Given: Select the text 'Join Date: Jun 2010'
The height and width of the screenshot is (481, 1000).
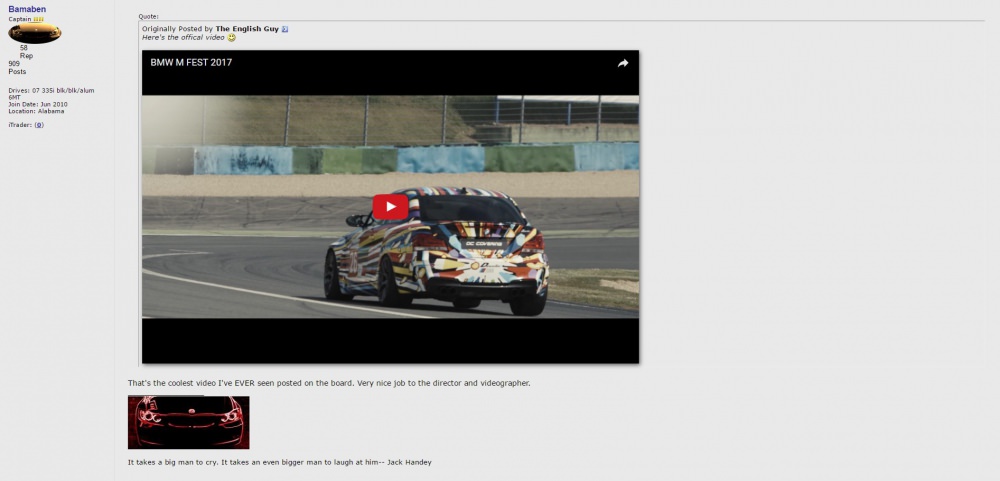Looking at the screenshot, I should [x=38, y=104].
